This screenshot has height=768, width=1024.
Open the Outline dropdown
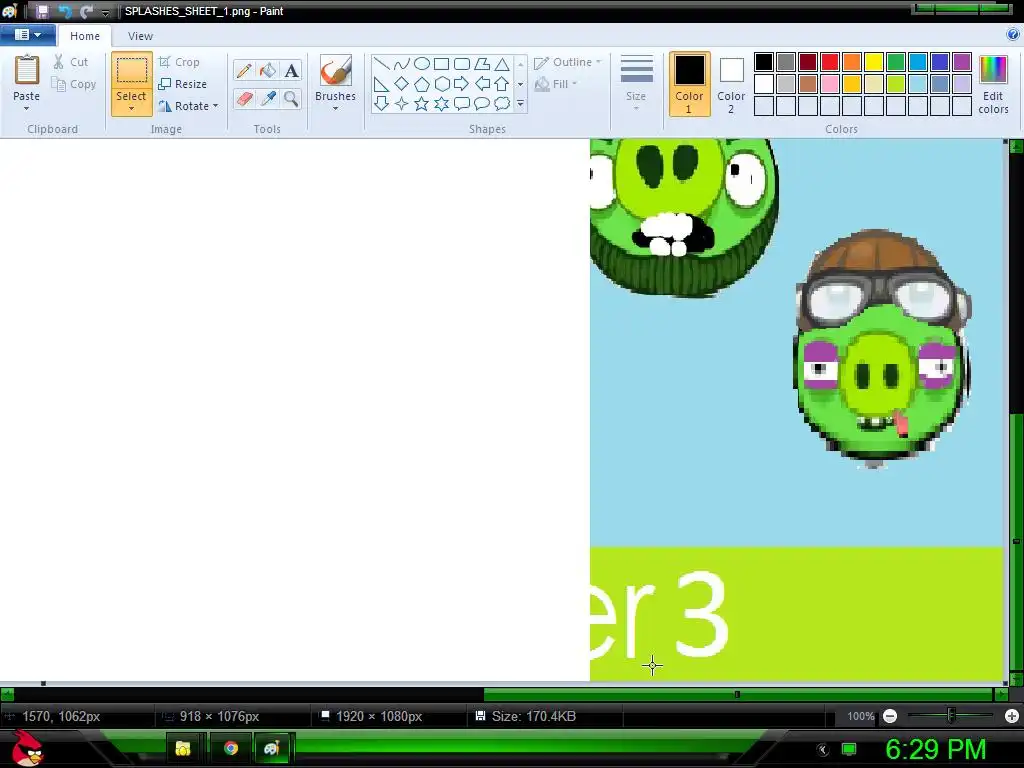568,62
